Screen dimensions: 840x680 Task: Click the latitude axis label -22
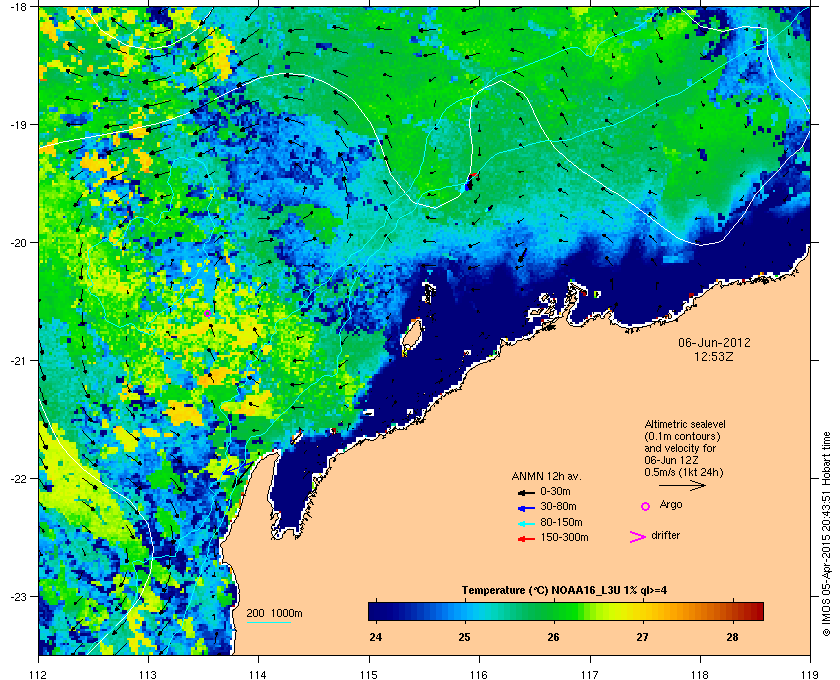click(19, 478)
